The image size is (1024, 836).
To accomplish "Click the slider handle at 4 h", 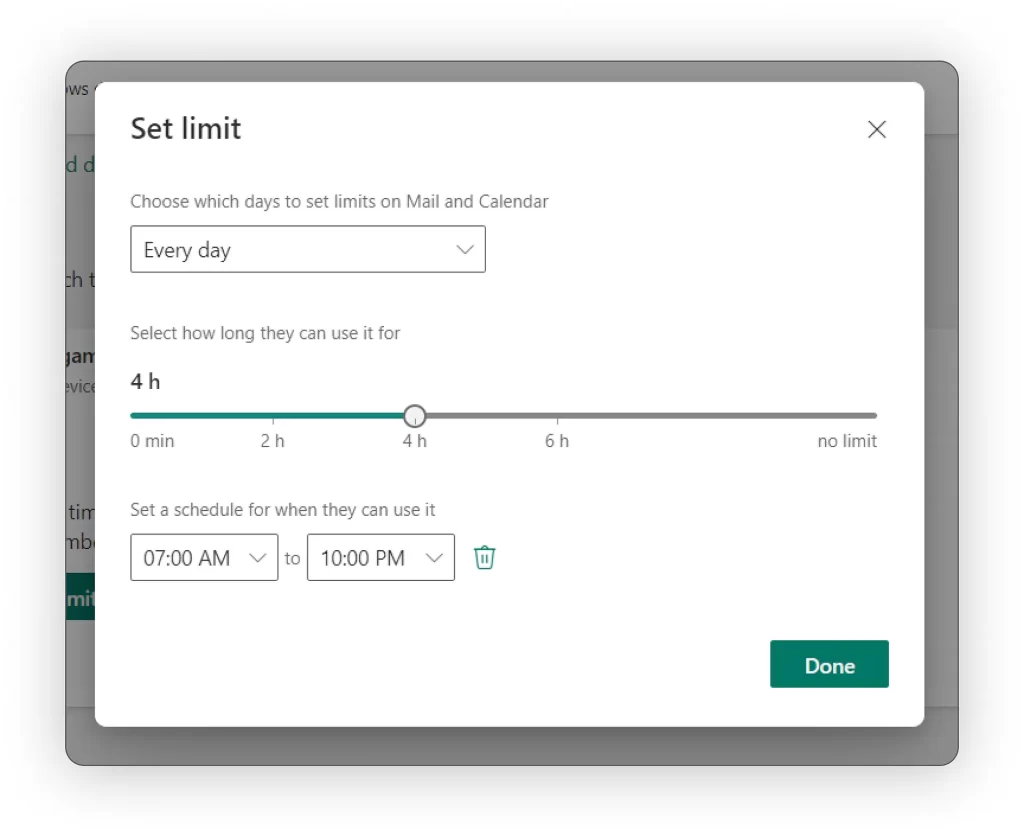I will 415,416.
